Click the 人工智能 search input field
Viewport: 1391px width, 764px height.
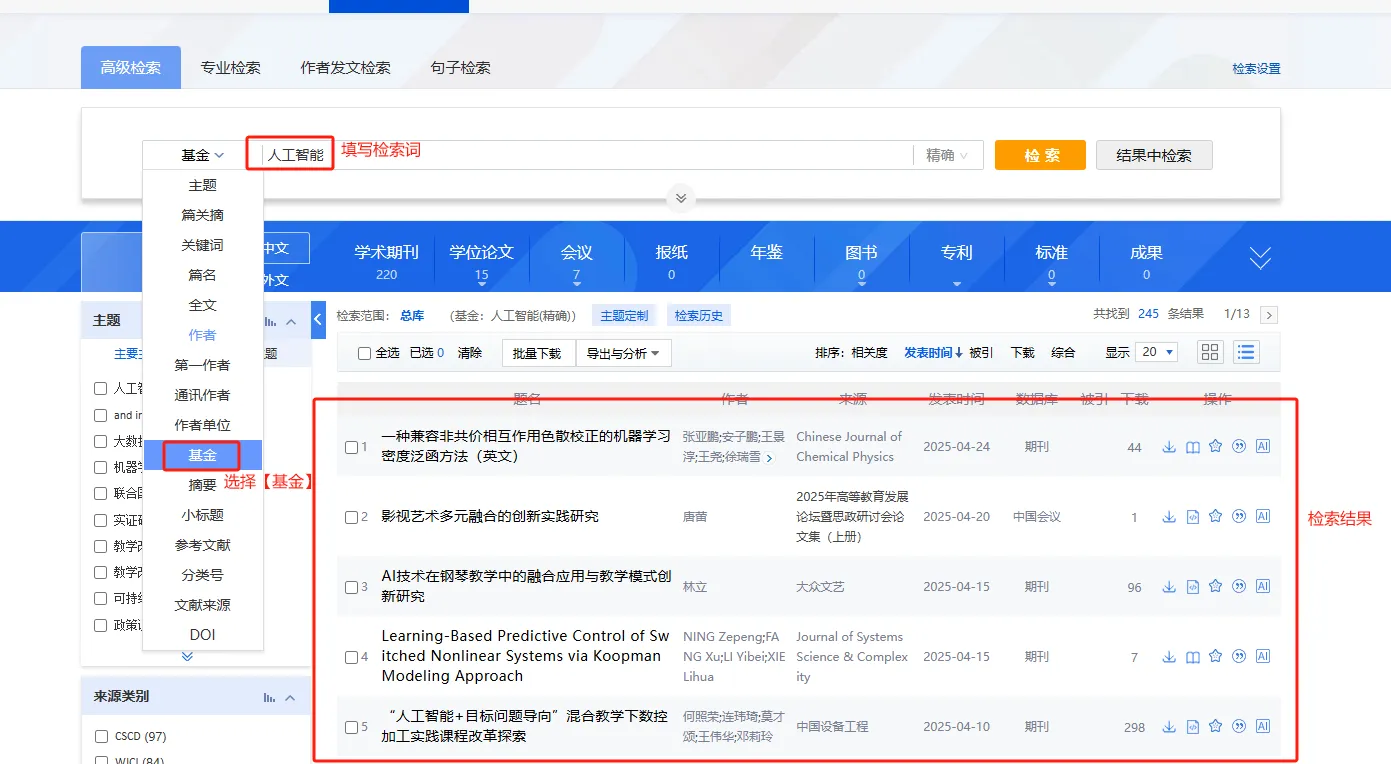click(585, 155)
